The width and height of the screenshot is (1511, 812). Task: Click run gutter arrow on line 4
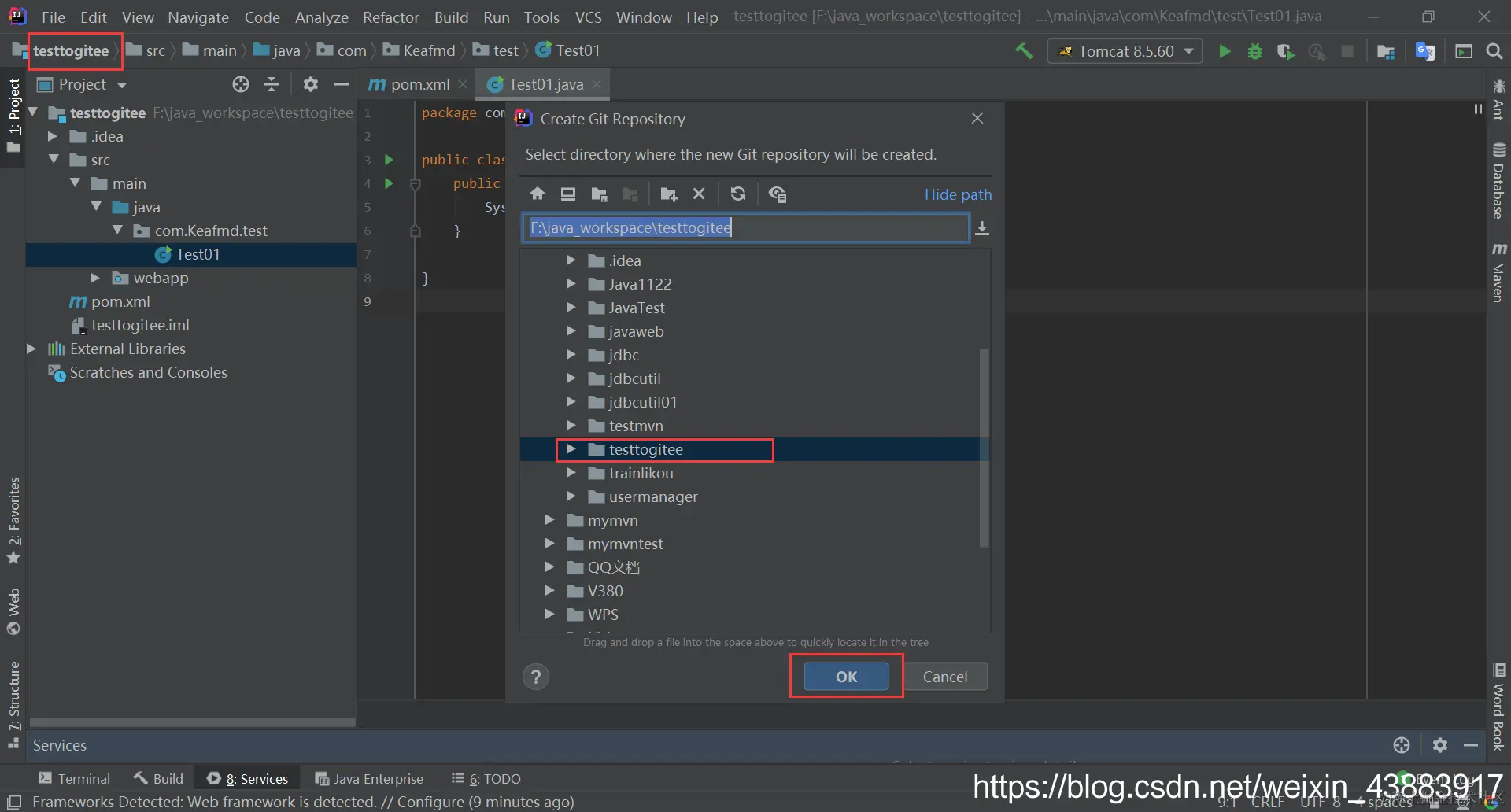coord(389,183)
